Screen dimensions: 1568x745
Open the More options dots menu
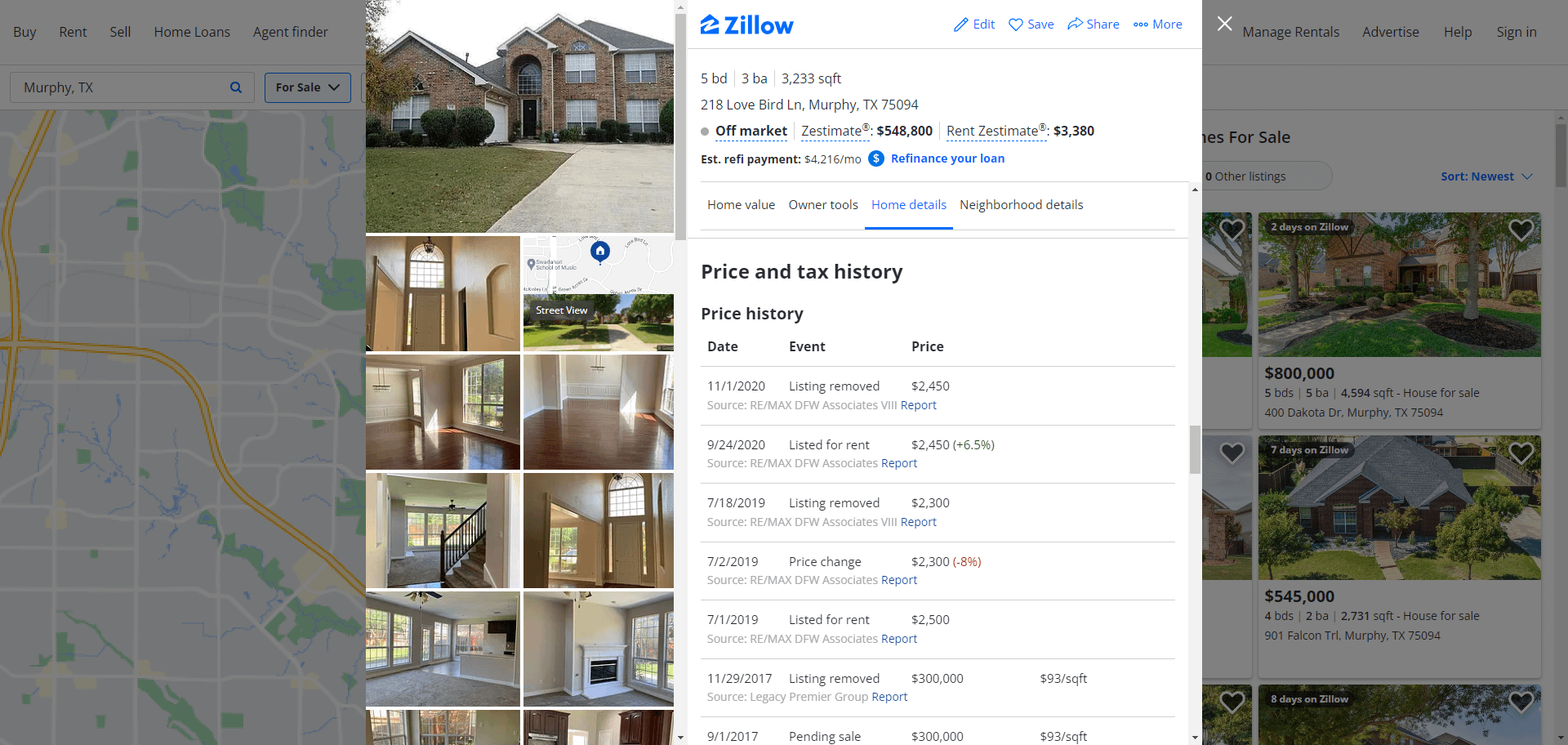pos(1141,25)
